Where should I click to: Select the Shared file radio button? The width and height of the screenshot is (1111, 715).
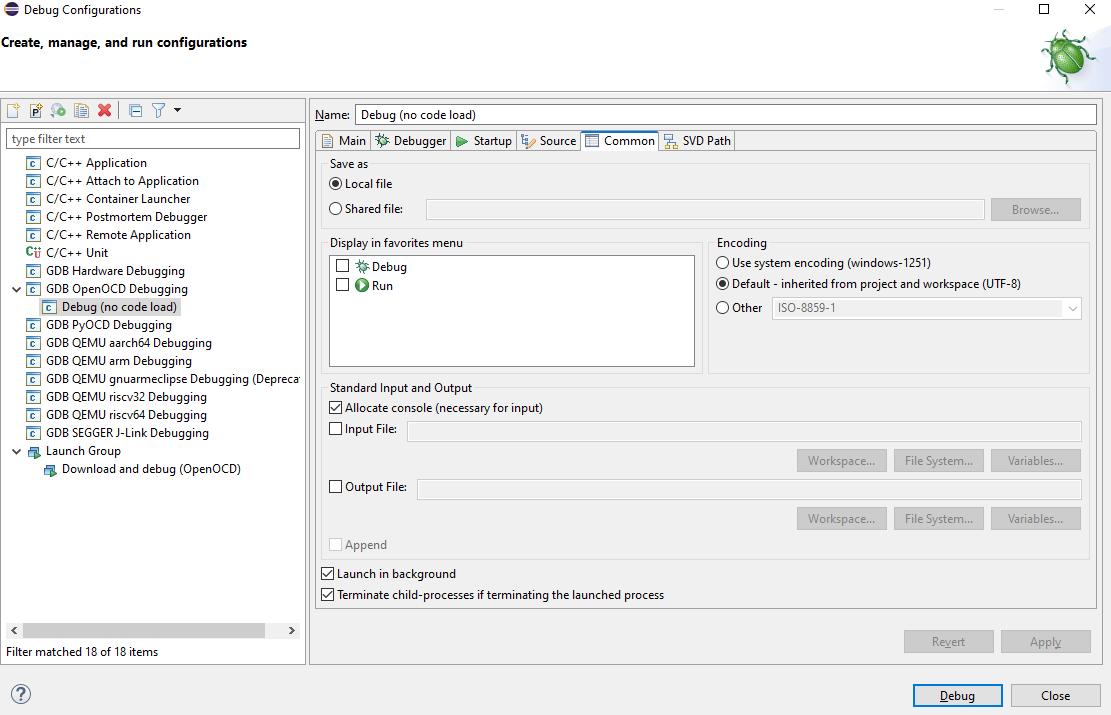point(336,209)
